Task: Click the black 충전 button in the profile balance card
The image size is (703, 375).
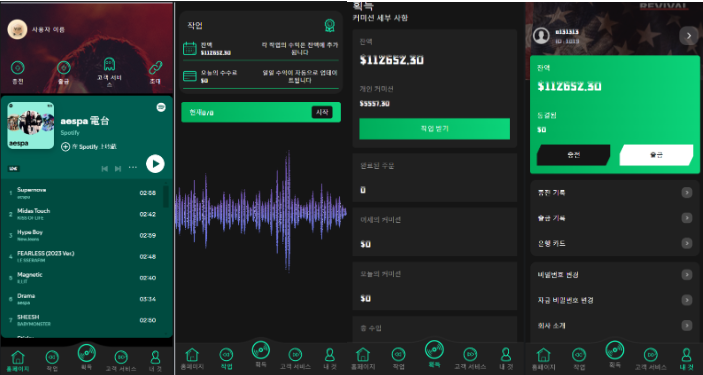Action: click(x=574, y=155)
